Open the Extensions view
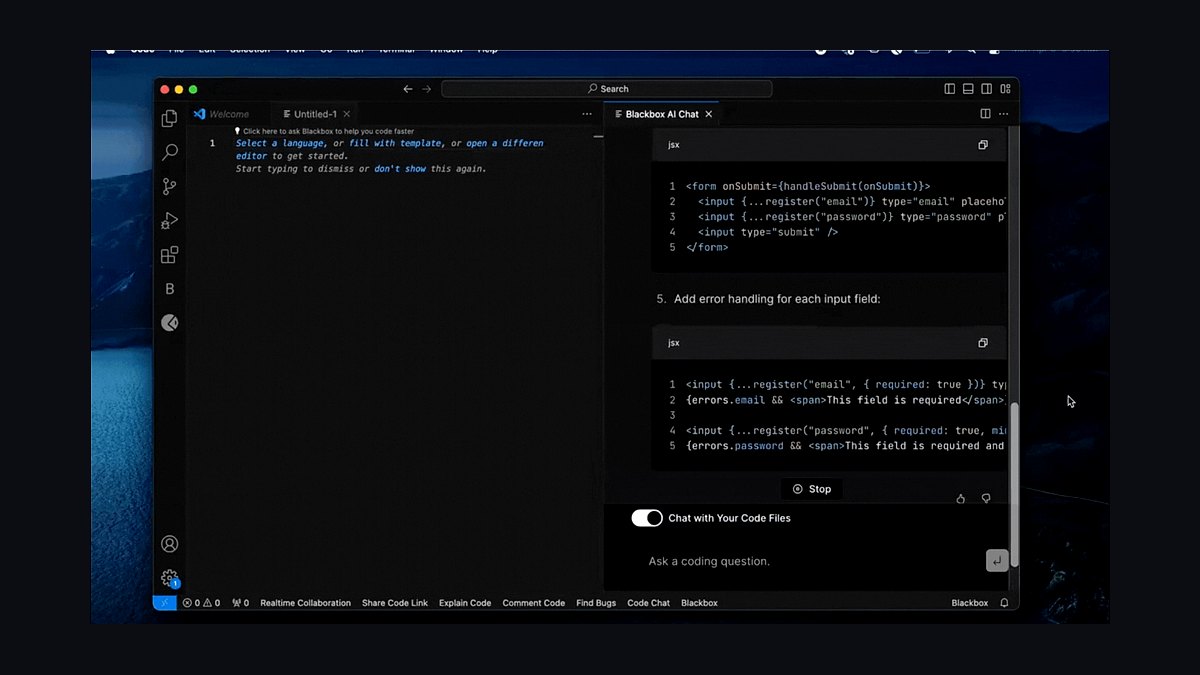The image size is (1200, 675). 170,254
